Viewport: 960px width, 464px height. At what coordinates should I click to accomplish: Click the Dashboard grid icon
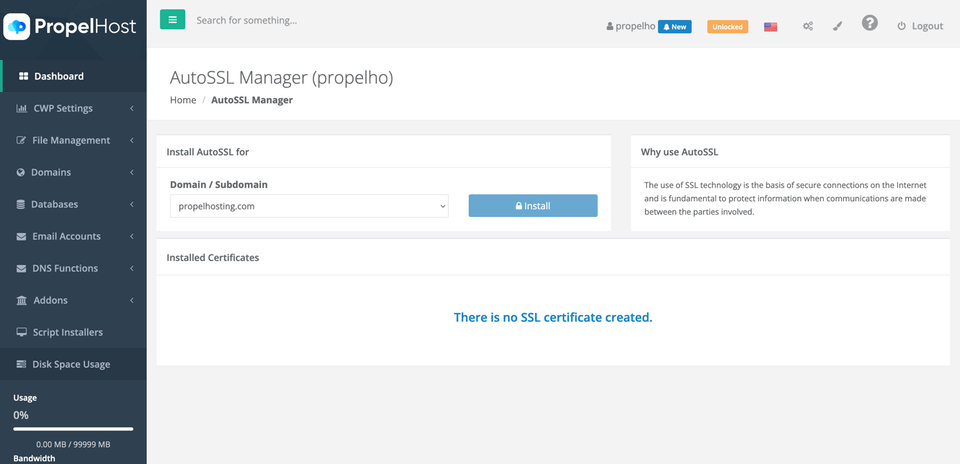tap(24, 77)
